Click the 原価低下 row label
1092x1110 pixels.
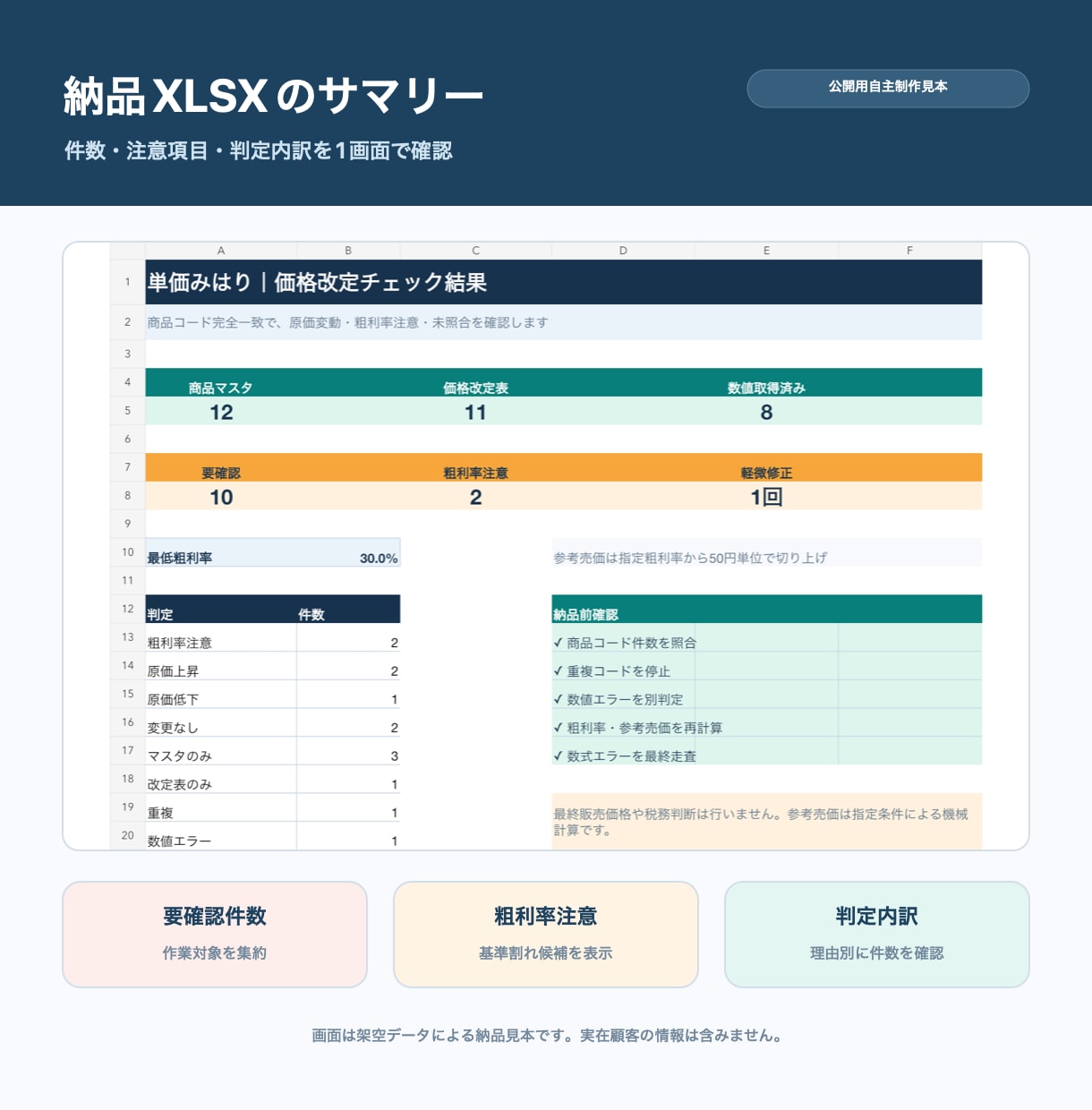point(173,699)
